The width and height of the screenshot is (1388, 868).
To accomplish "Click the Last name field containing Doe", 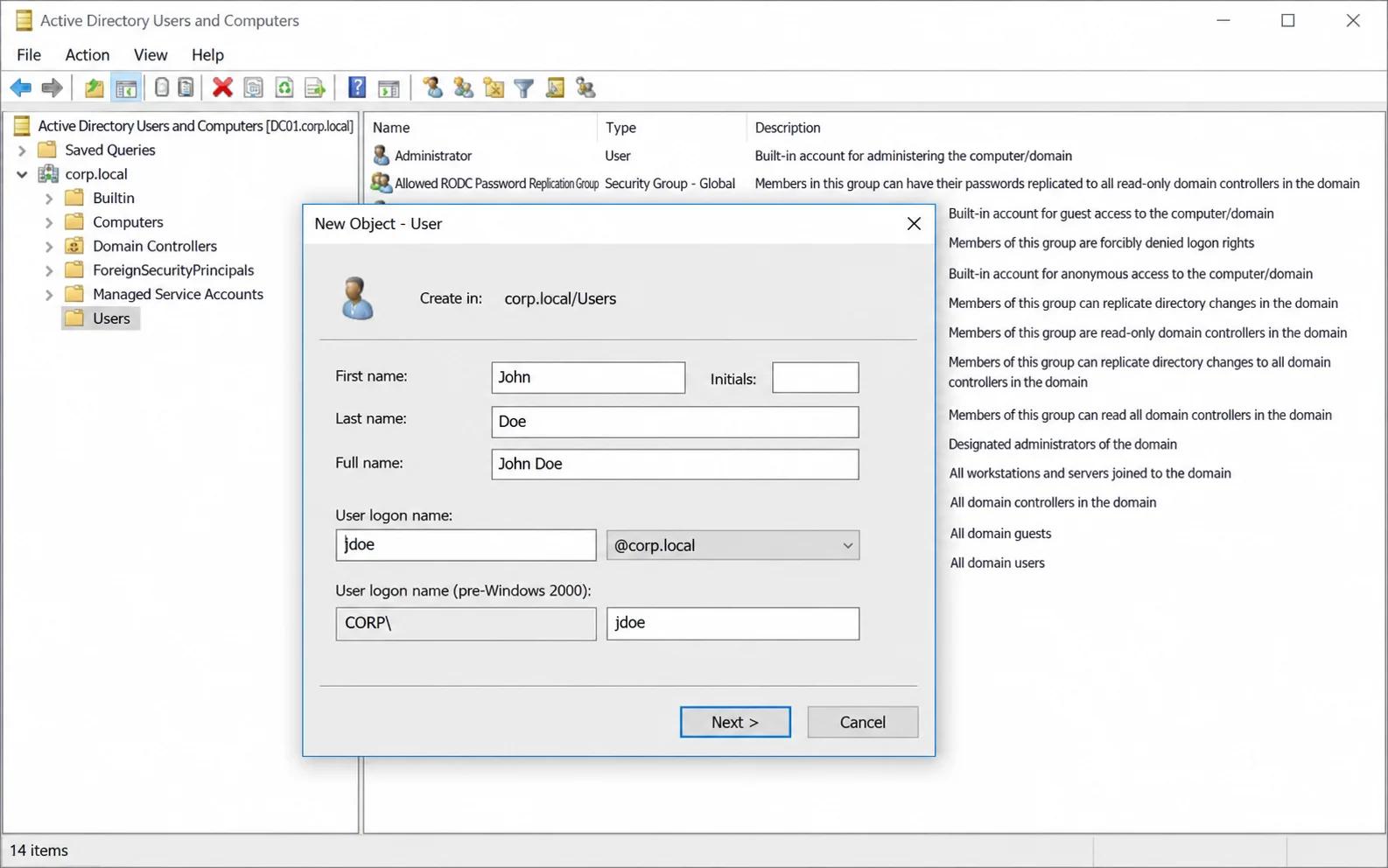I will click(x=675, y=422).
